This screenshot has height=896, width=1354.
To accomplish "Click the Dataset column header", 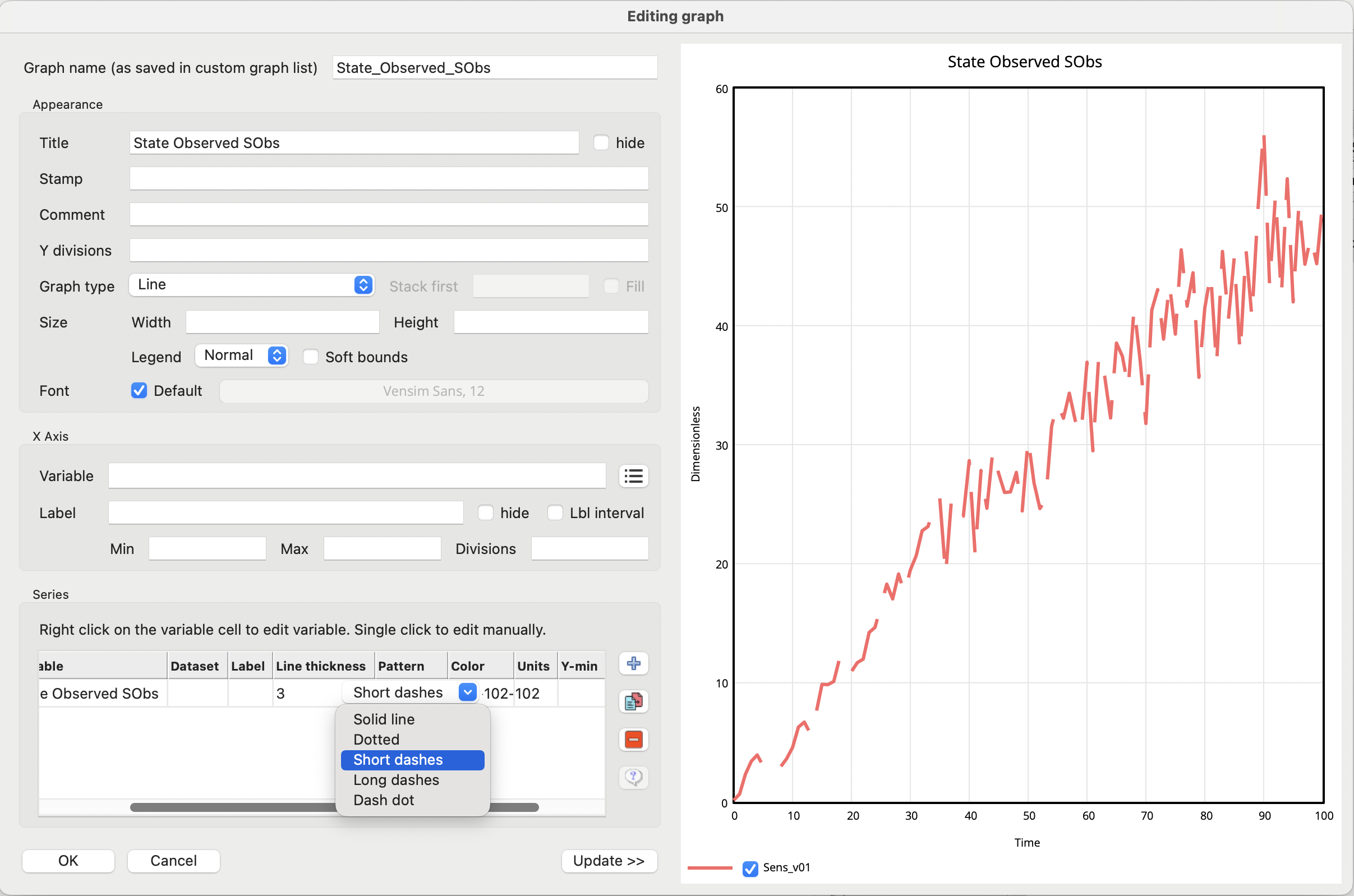I will [197, 666].
